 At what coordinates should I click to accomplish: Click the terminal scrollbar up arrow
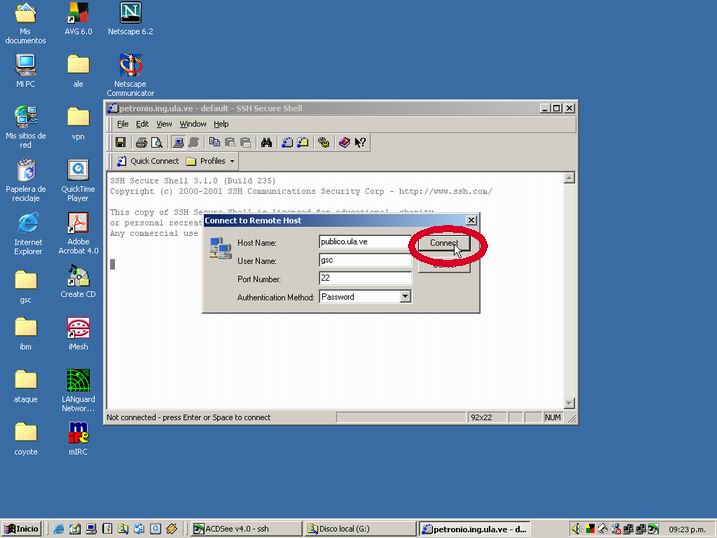569,178
